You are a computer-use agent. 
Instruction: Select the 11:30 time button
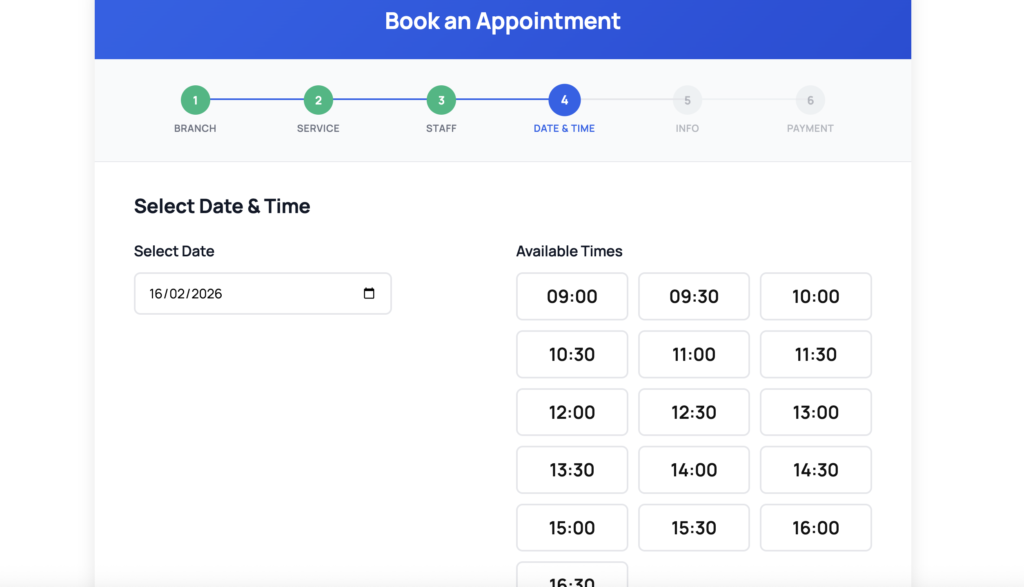[x=816, y=354]
